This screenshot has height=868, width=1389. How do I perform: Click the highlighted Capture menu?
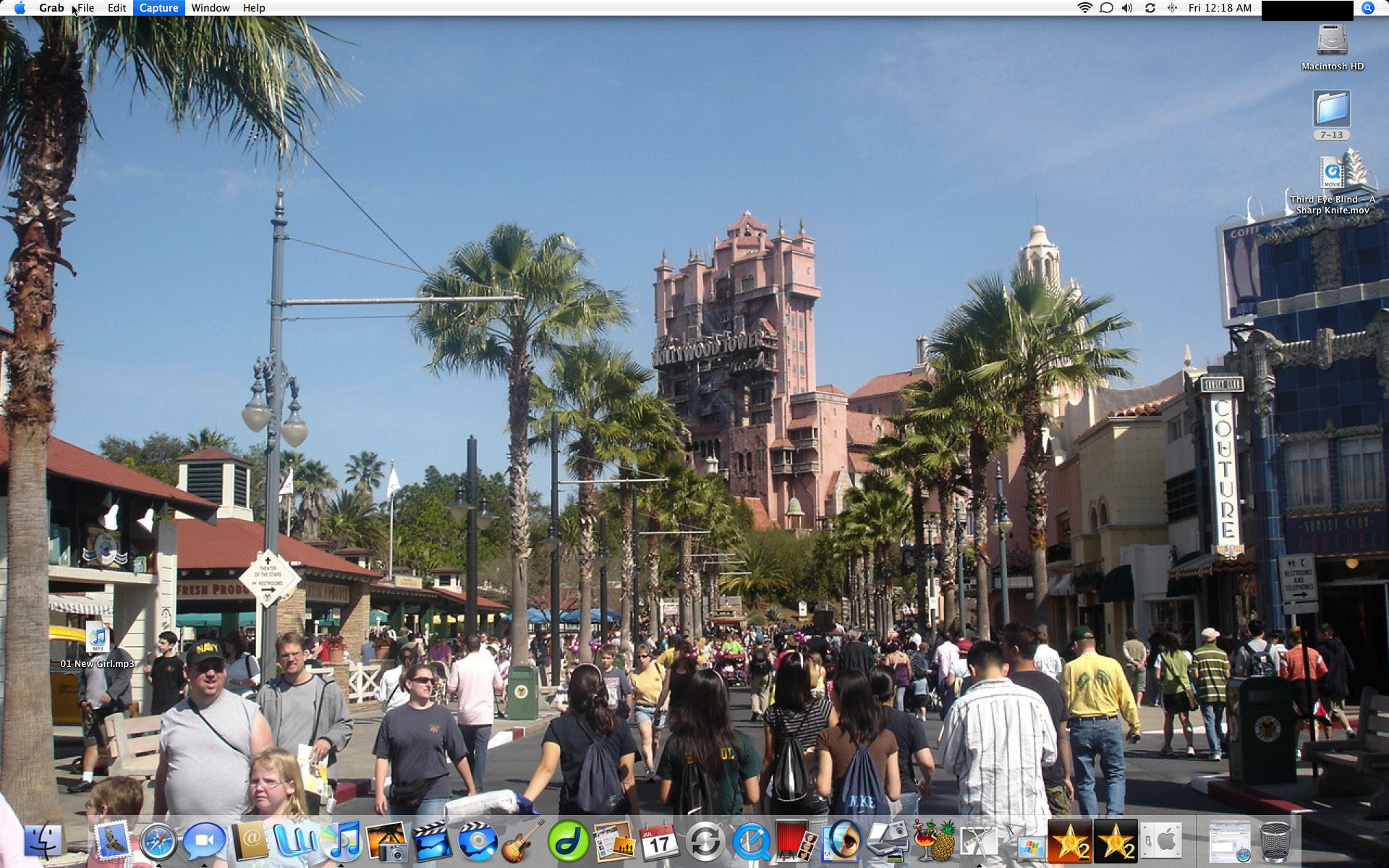click(x=158, y=8)
